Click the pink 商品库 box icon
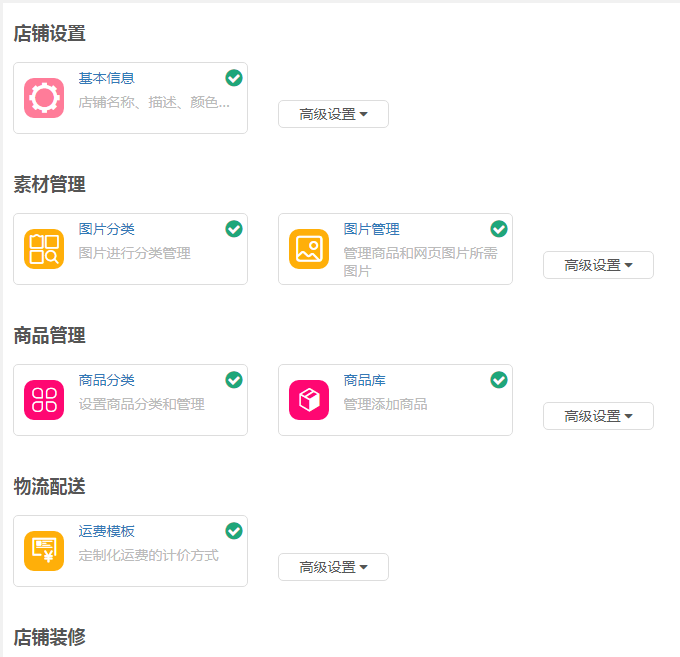Screen dimensions: 680x657 pyautogui.click(x=309, y=400)
